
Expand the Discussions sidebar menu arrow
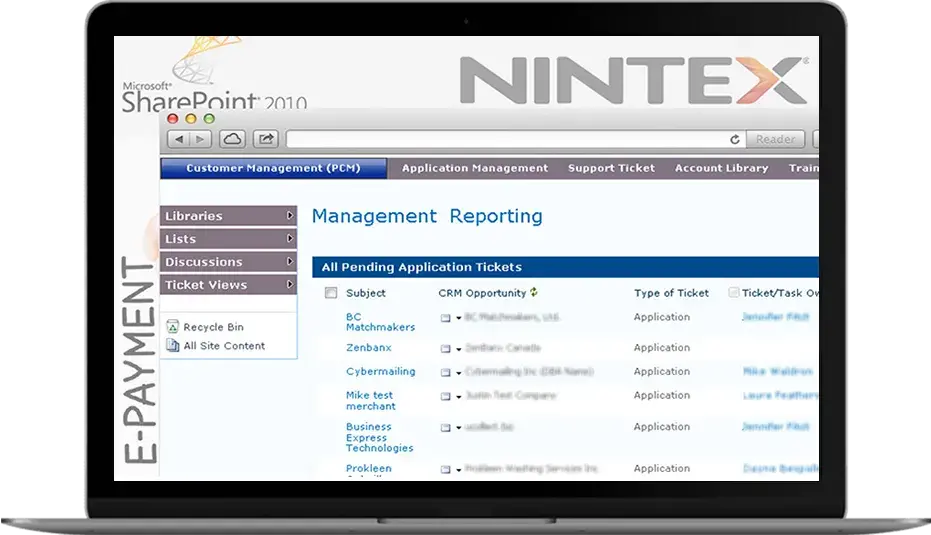[x=290, y=261]
